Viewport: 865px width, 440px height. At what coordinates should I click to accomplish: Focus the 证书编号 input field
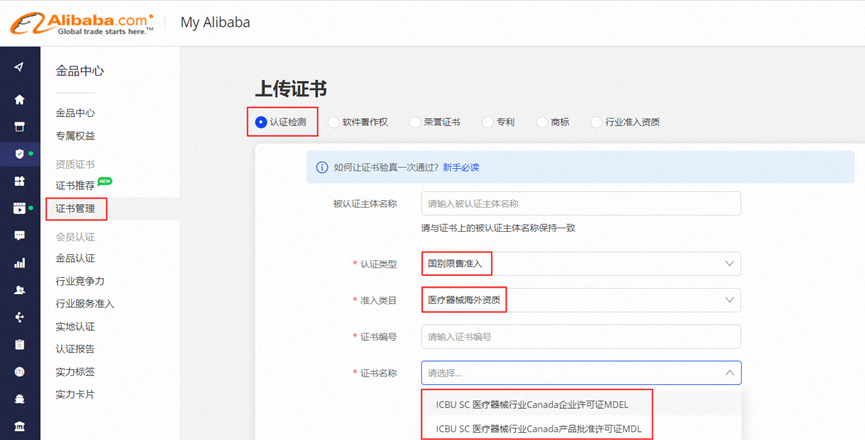tap(581, 336)
